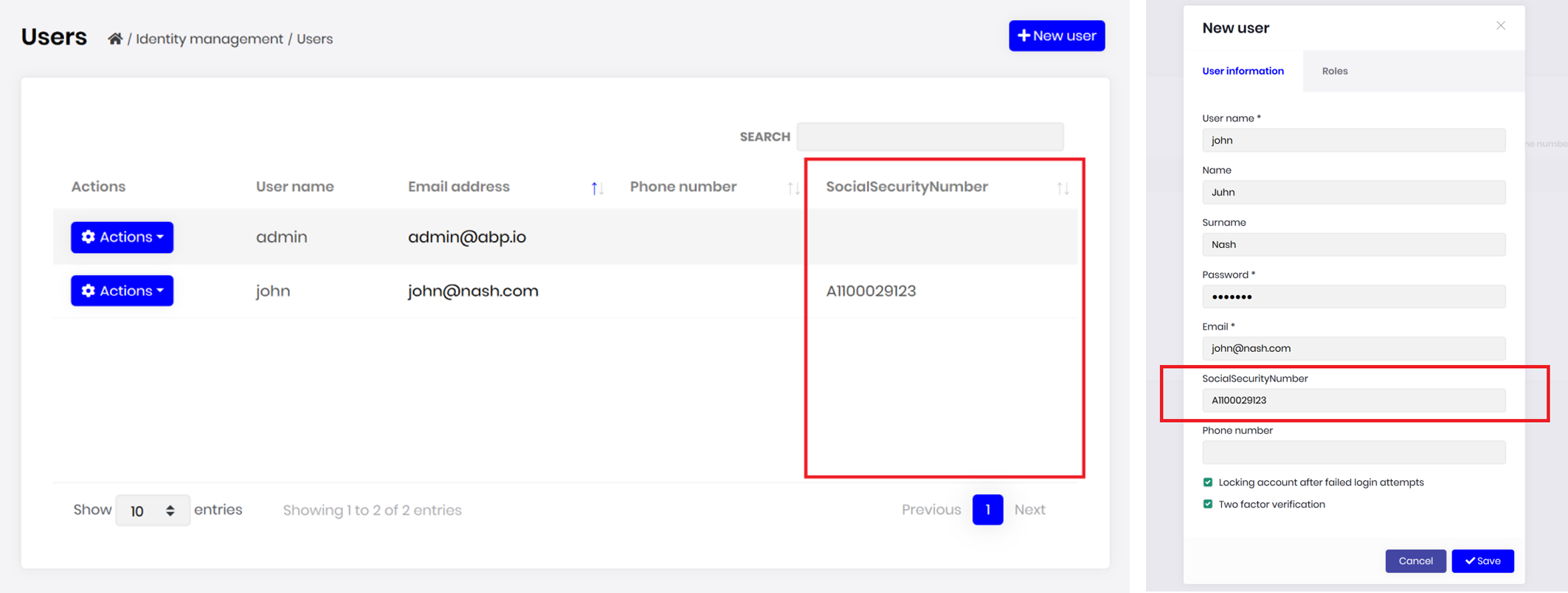The image size is (1568, 593).
Task: Close the New user dialog
Action: 1500,26
